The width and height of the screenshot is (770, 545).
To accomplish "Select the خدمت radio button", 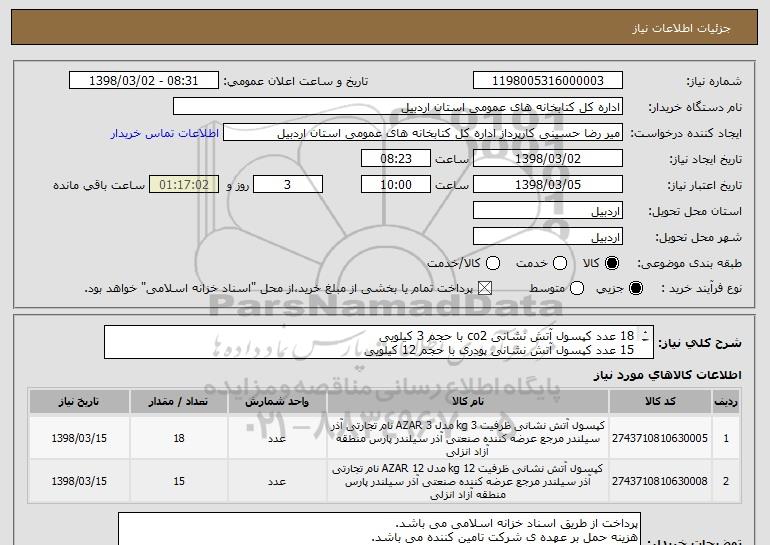I will pyautogui.click(x=560, y=264).
